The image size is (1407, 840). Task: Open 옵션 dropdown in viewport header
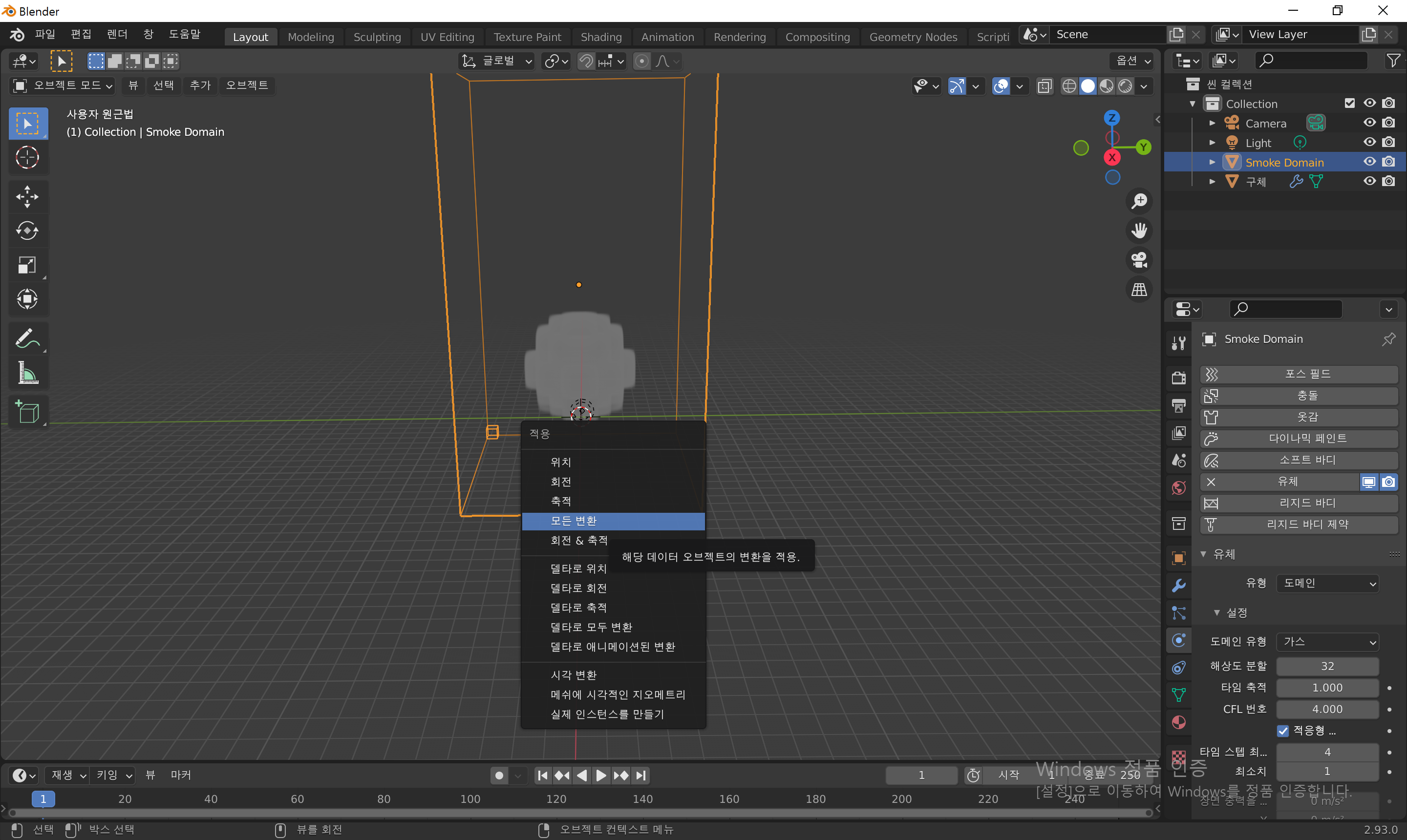[x=1132, y=61]
